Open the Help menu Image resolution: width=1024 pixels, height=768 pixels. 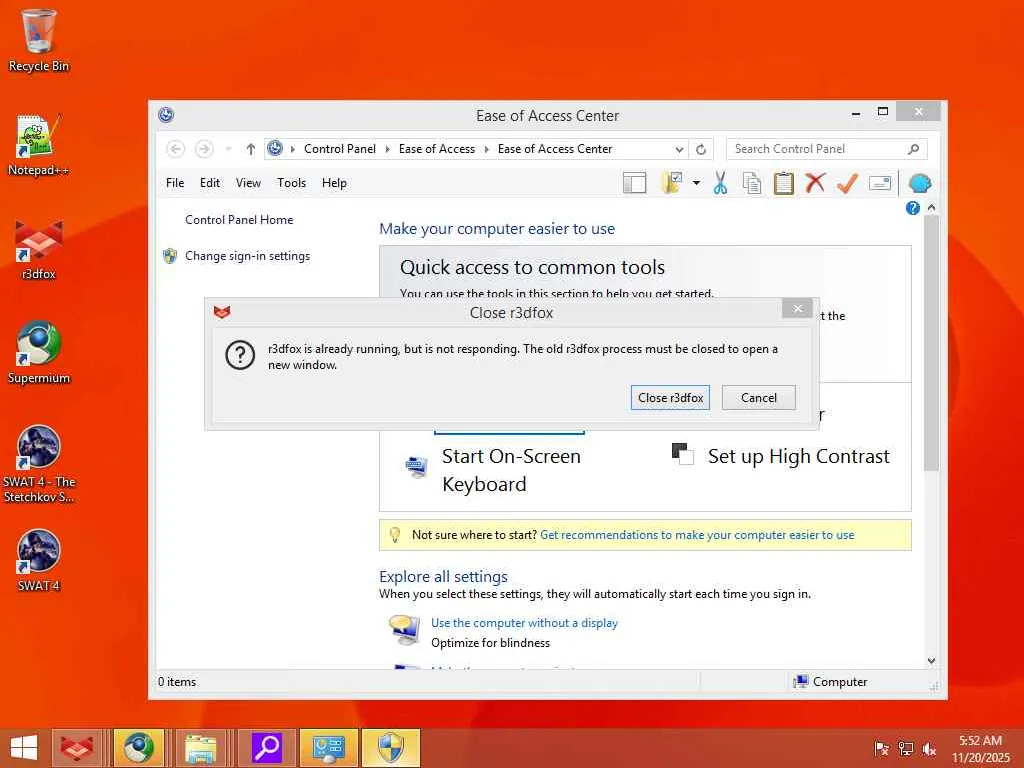click(334, 183)
